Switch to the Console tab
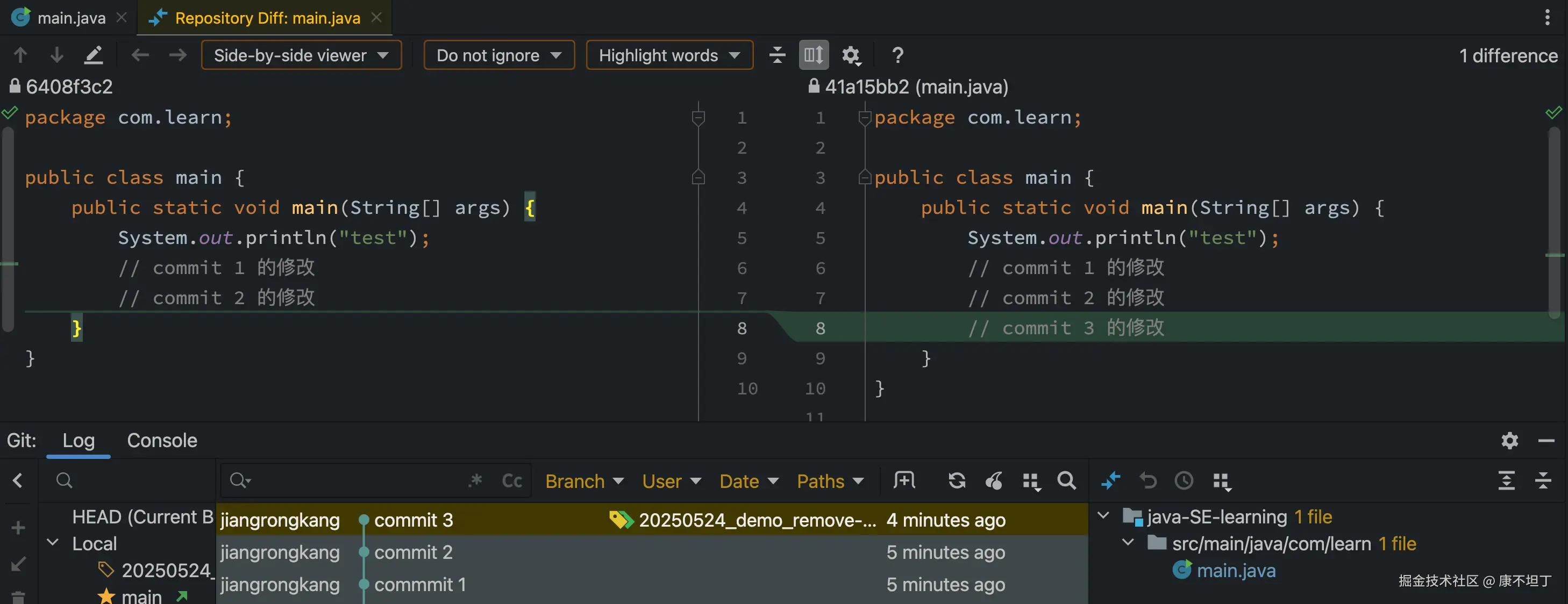 point(162,440)
